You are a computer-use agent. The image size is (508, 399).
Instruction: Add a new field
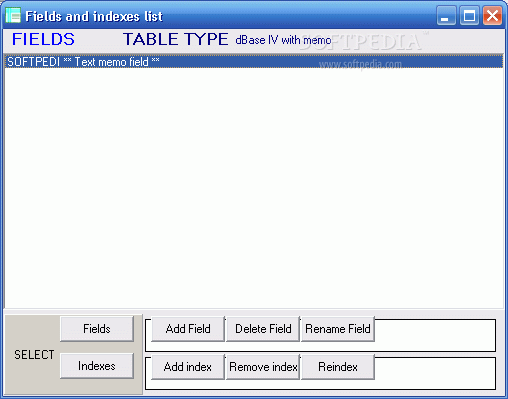tap(188, 329)
